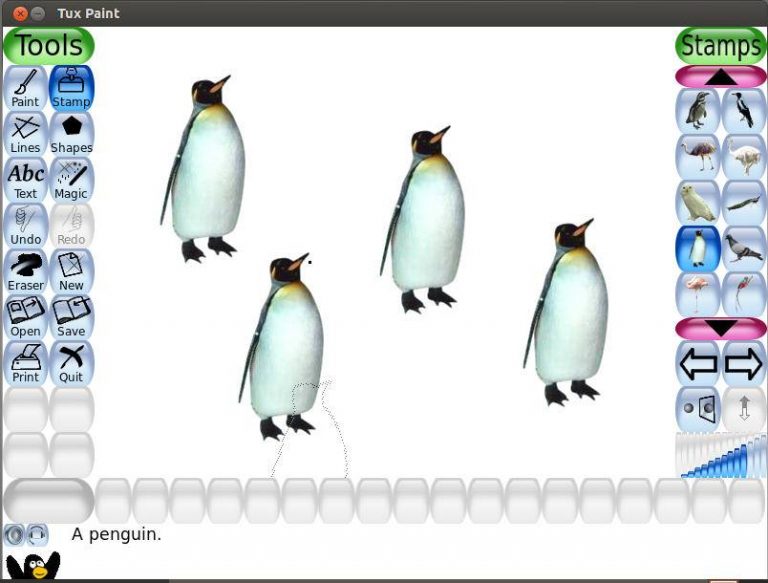Pick the grey pigeon stamp

pos(744,248)
